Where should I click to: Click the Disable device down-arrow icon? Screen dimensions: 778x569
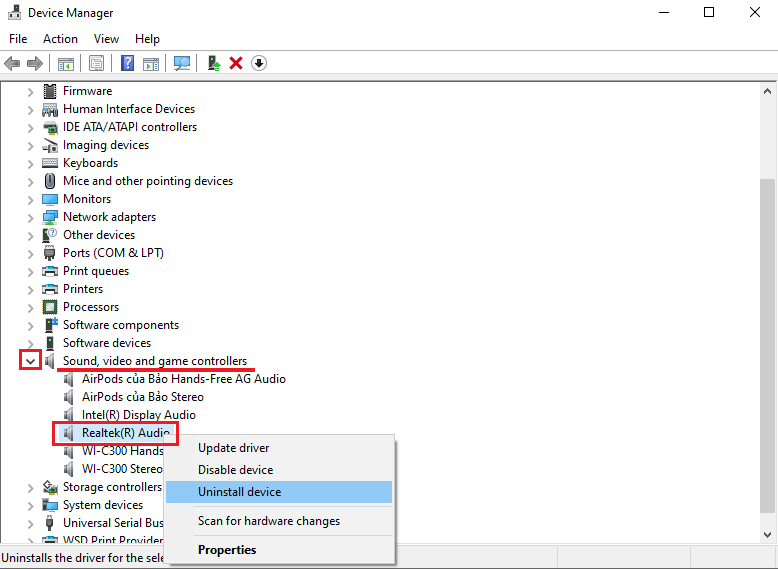259,63
